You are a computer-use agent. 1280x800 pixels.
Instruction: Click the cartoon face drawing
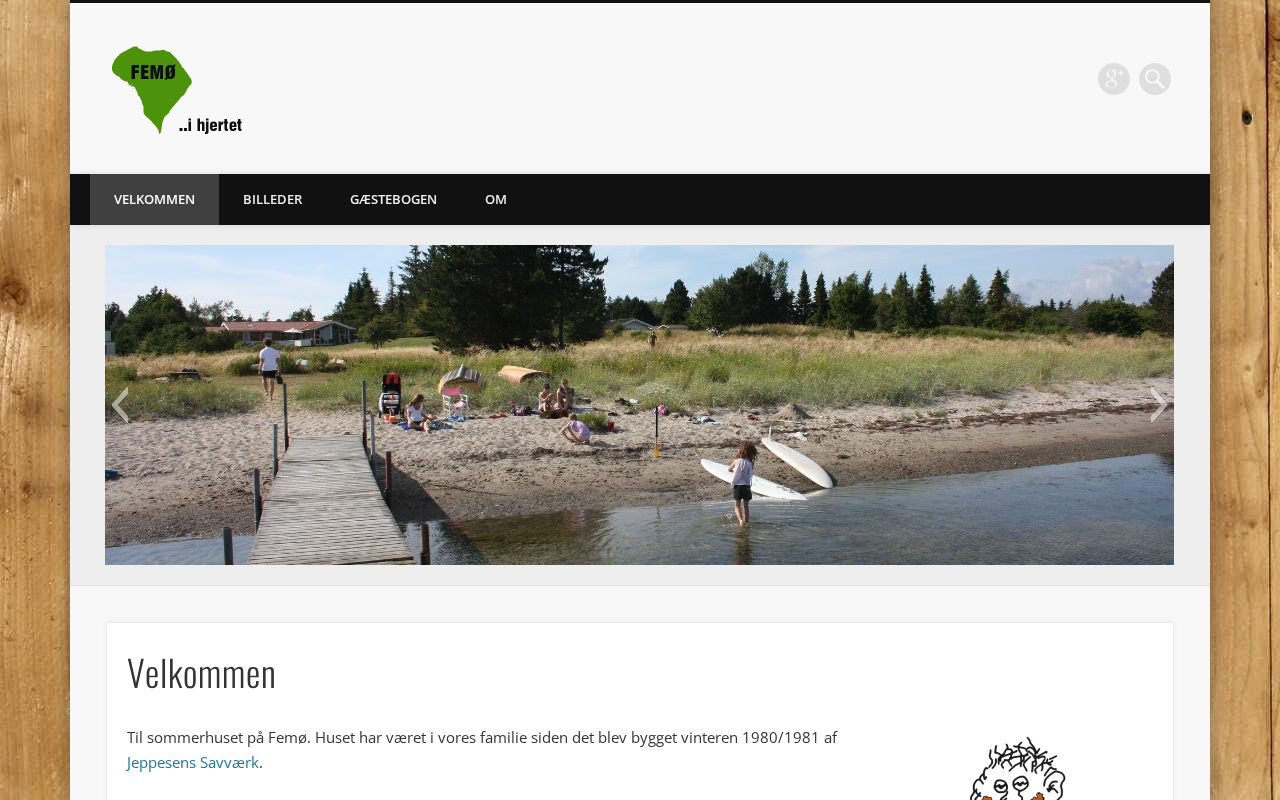(1017, 769)
